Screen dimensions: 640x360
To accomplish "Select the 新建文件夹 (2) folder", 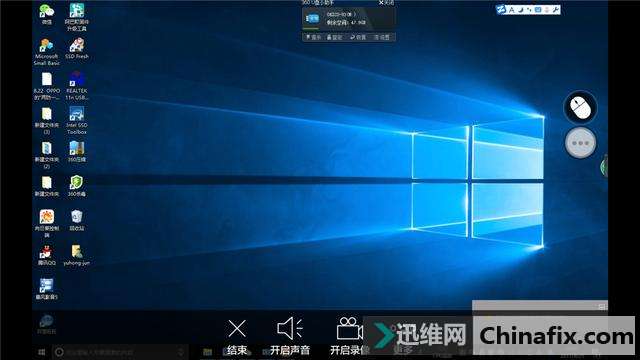I will 47,155.
